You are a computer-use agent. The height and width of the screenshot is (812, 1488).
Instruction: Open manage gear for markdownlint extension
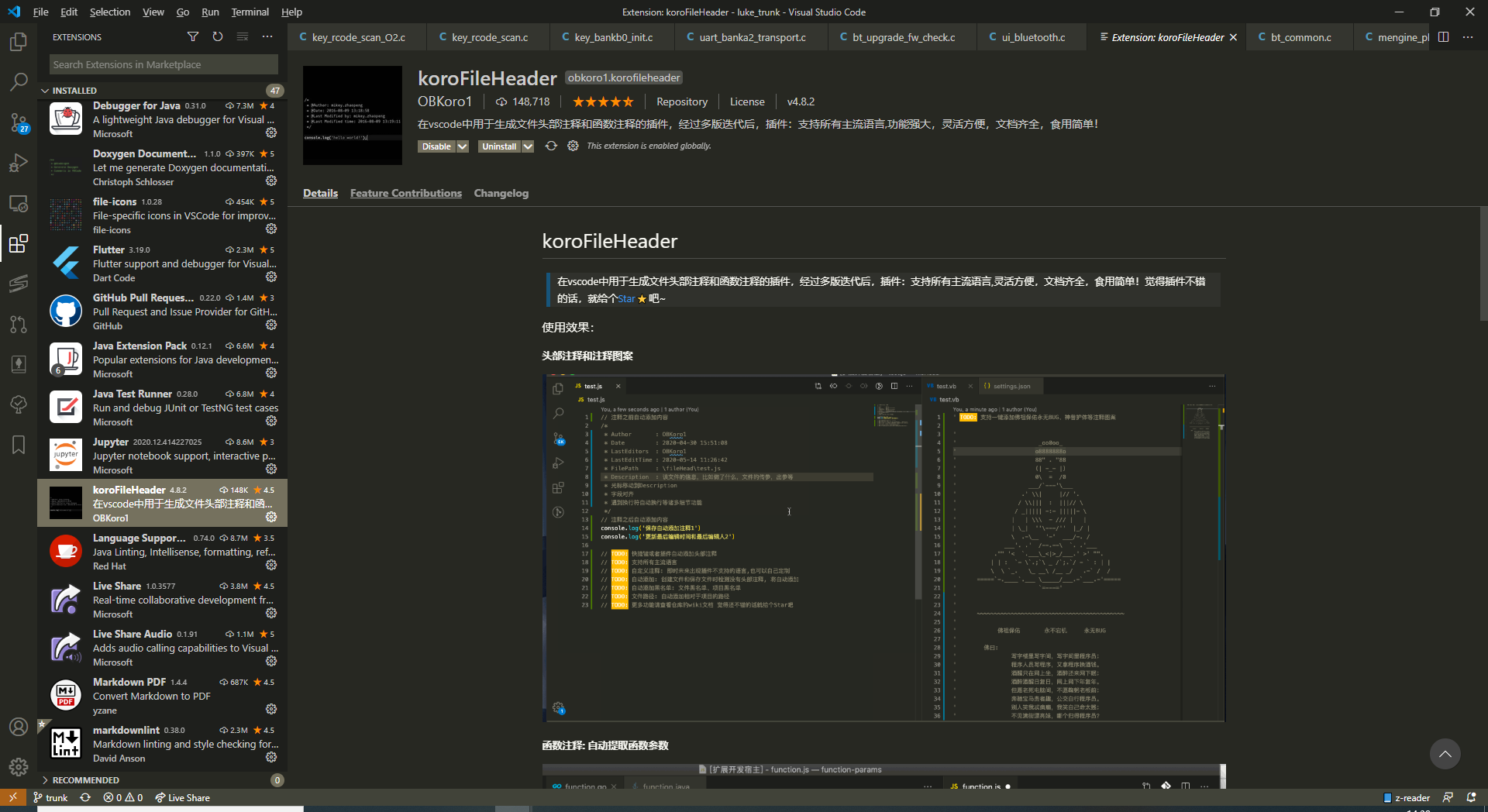coord(271,757)
